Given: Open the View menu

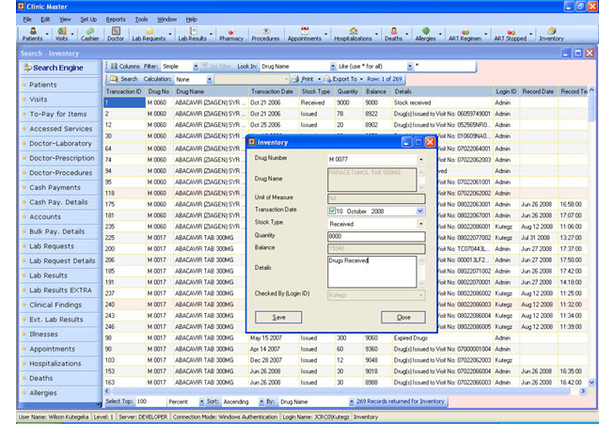Looking at the screenshot, I should (65, 19).
